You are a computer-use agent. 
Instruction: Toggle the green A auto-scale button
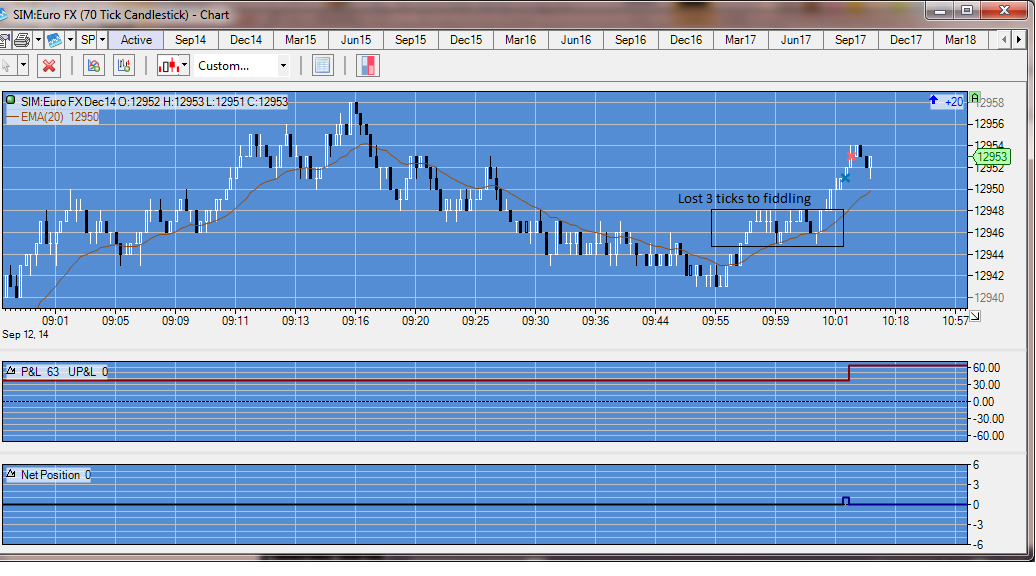click(x=975, y=98)
